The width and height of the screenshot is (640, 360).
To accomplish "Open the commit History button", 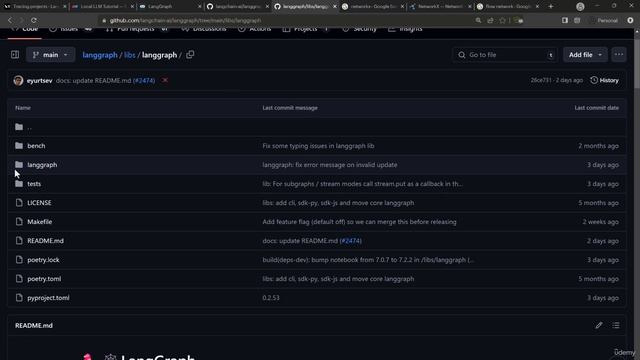I will tap(604, 80).
